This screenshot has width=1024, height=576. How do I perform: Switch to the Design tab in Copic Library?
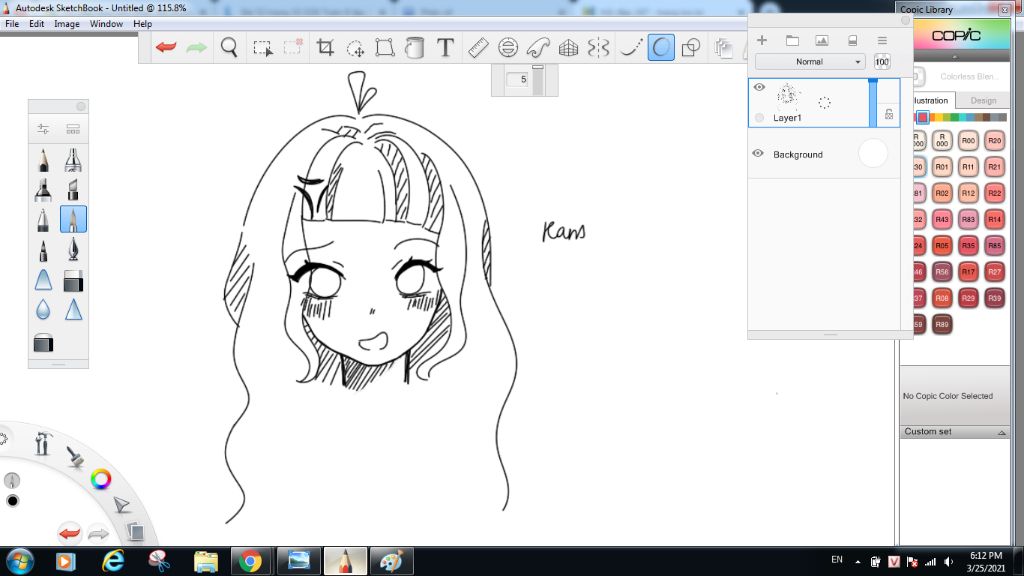pyautogui.click(x=983, y=100)
